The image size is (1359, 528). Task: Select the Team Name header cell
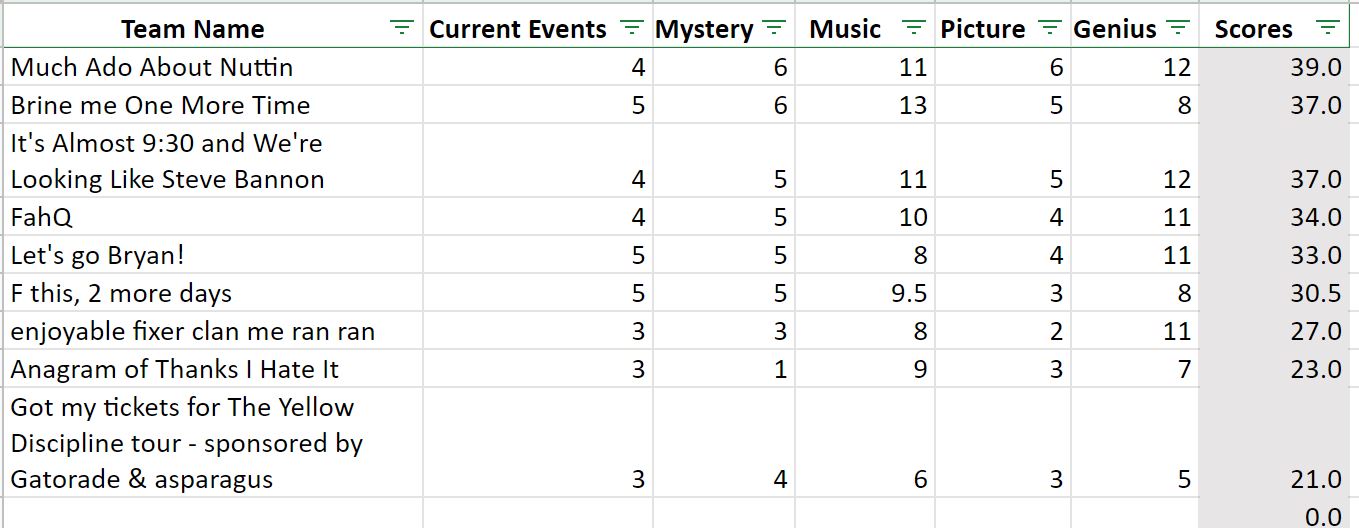tap(212, 29)
